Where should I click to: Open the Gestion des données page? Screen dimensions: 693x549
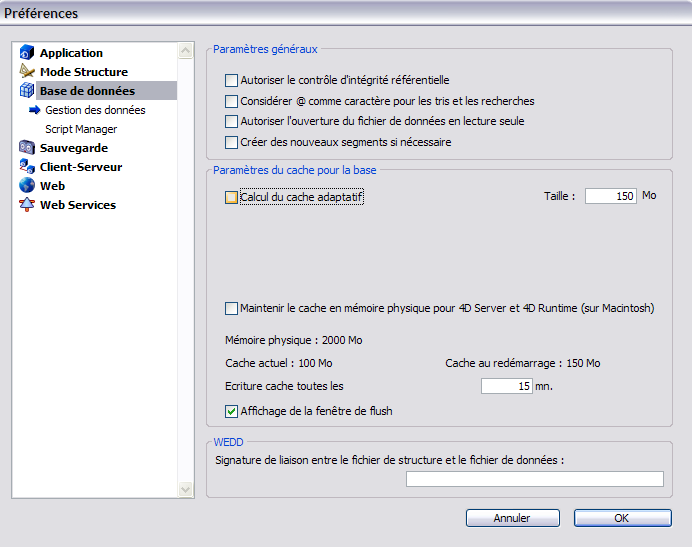coord(95,110)
